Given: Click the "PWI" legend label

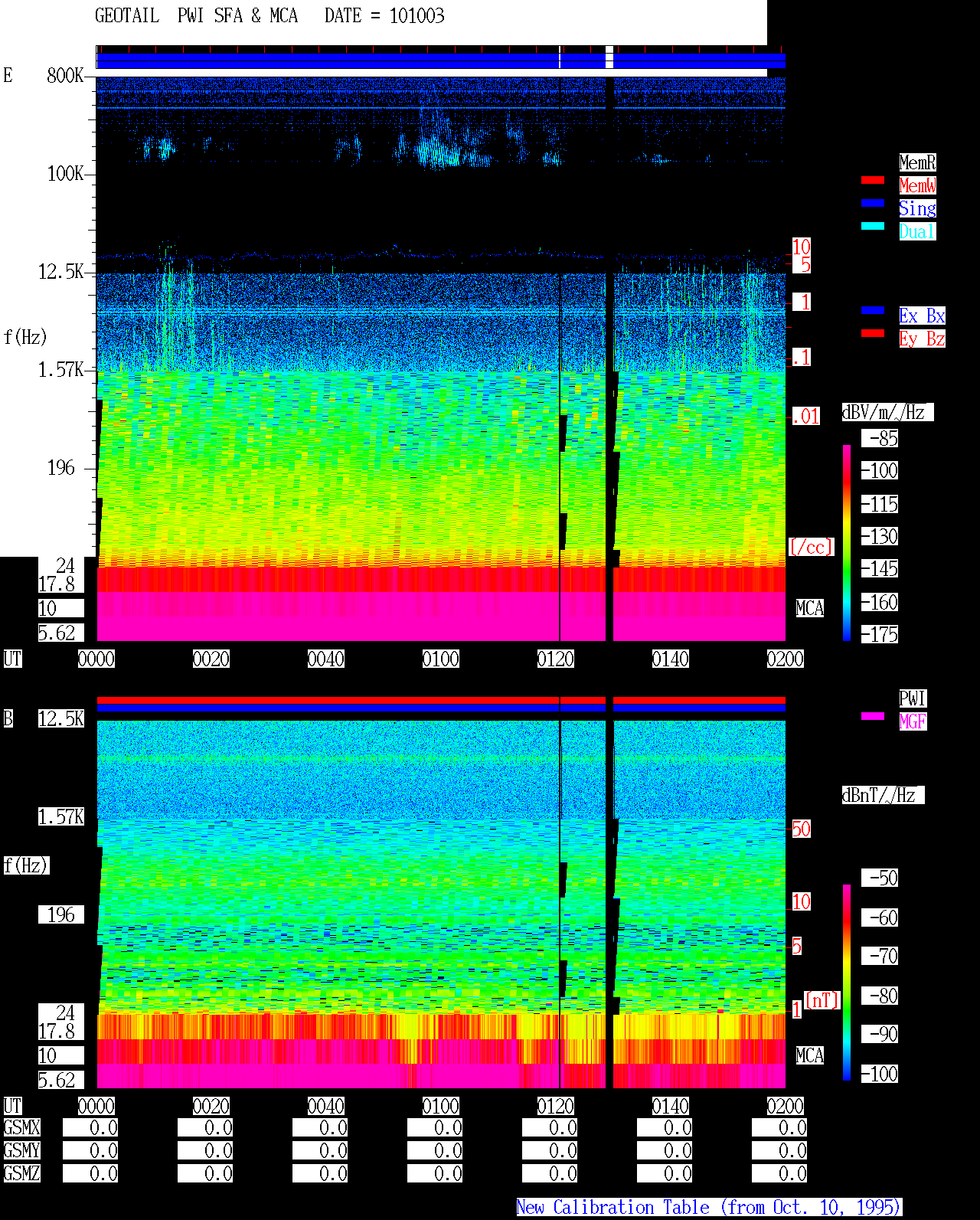Looking at the screenshot, I should click(913, 698).
